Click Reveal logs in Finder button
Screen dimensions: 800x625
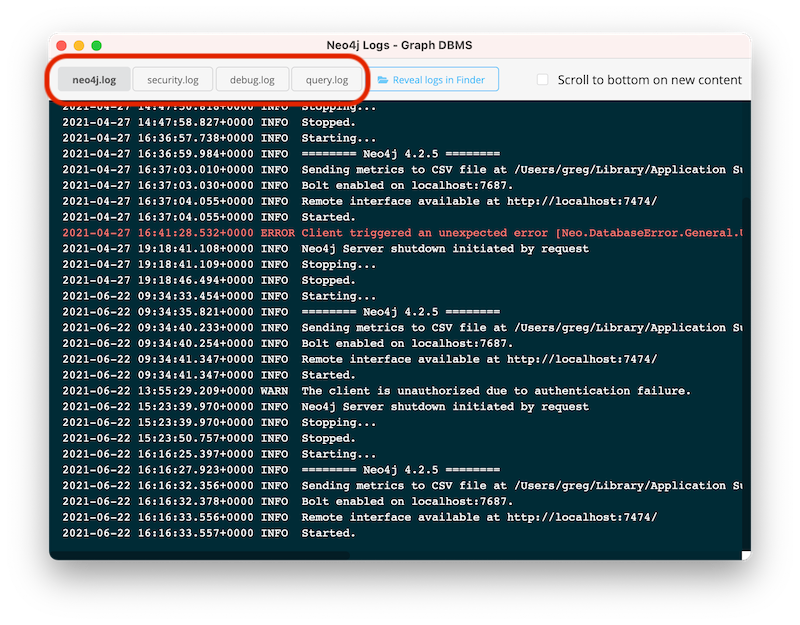tap(432, 80)
